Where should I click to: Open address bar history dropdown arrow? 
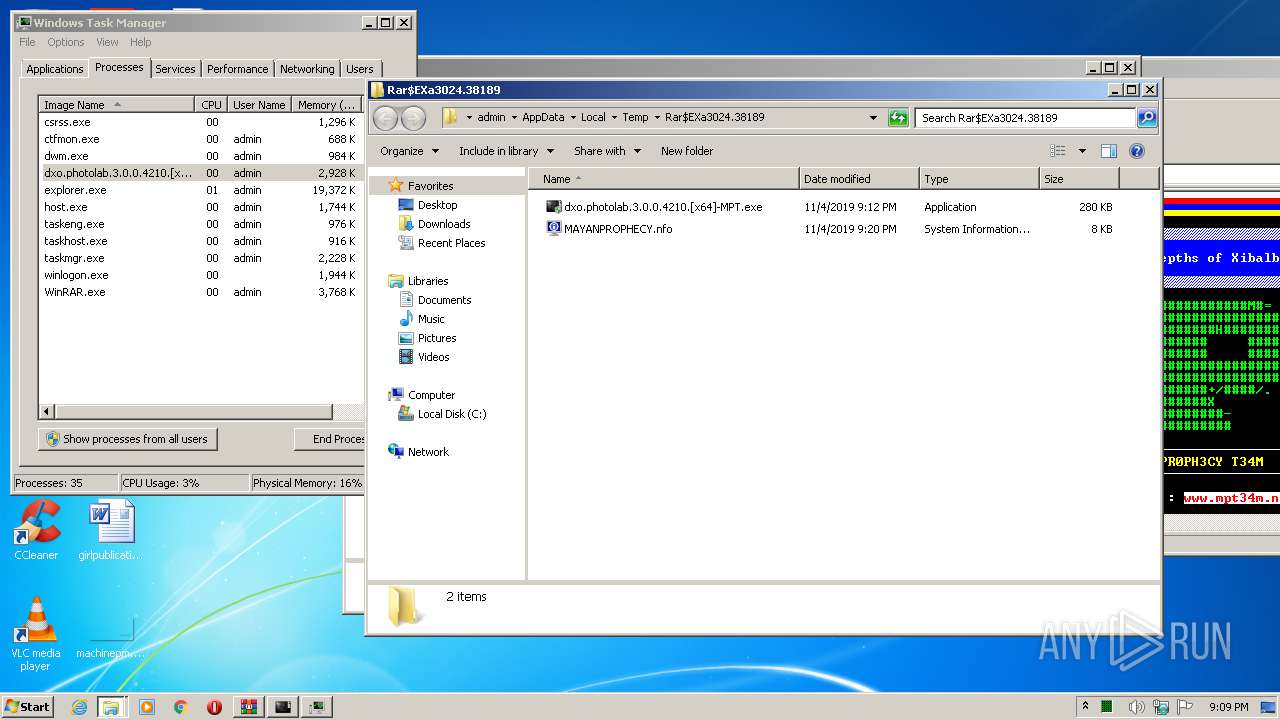874,118
